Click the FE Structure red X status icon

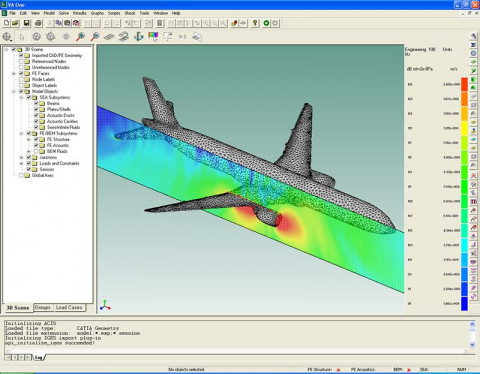point(338,370)
